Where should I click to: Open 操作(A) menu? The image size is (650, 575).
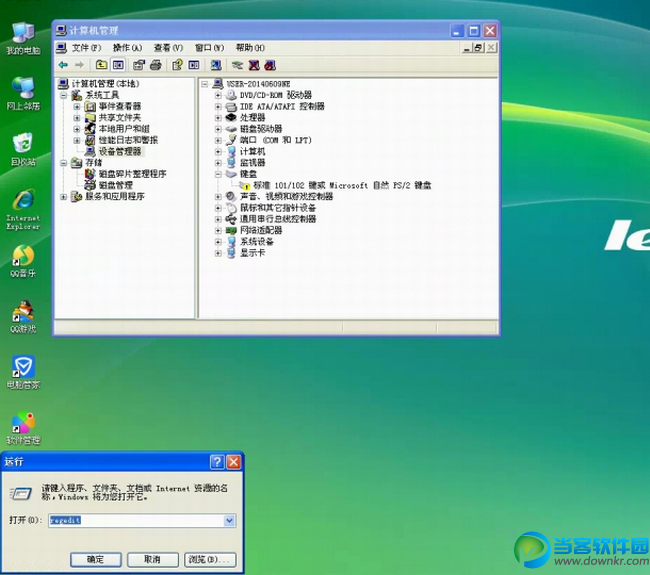(x=128, y=48)
